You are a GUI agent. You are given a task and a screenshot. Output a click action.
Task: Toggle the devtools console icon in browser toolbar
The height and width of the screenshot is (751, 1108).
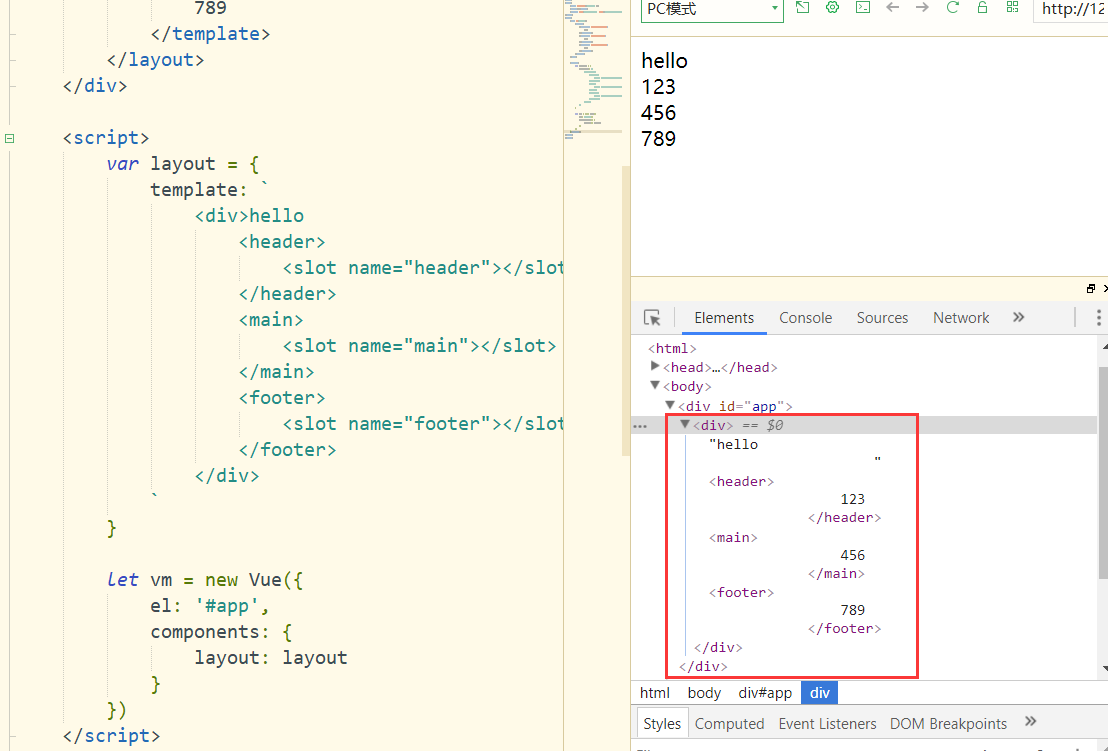863,8
